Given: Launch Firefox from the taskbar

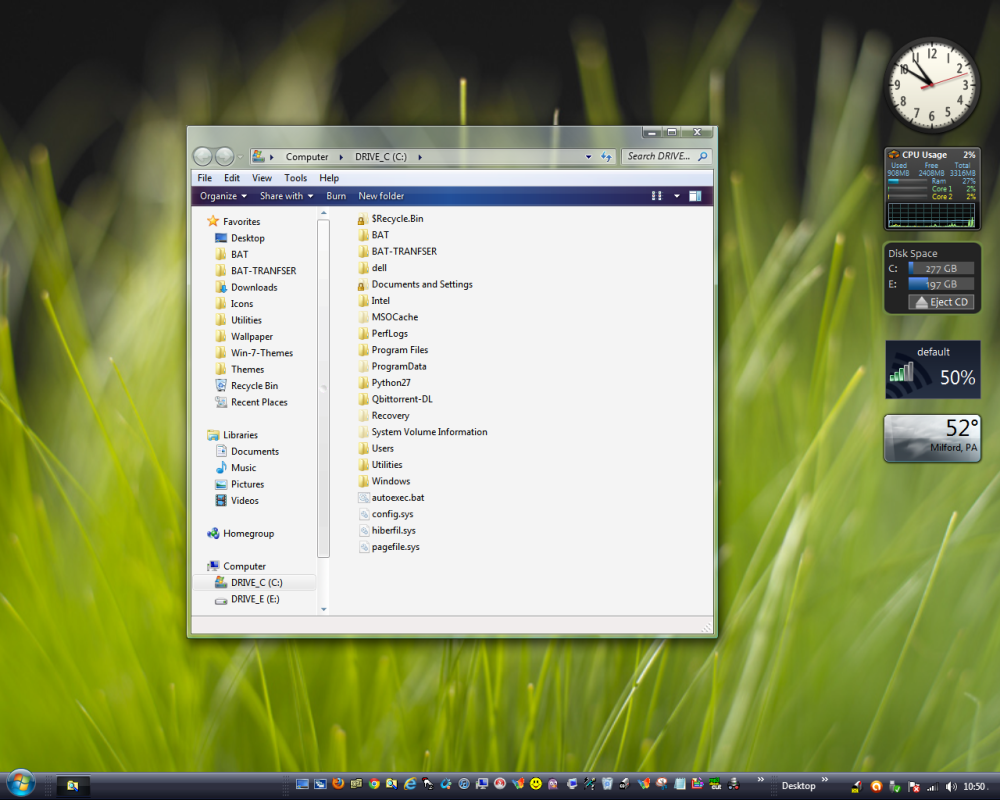Looking at the screenshot, I should pos(338,784).
